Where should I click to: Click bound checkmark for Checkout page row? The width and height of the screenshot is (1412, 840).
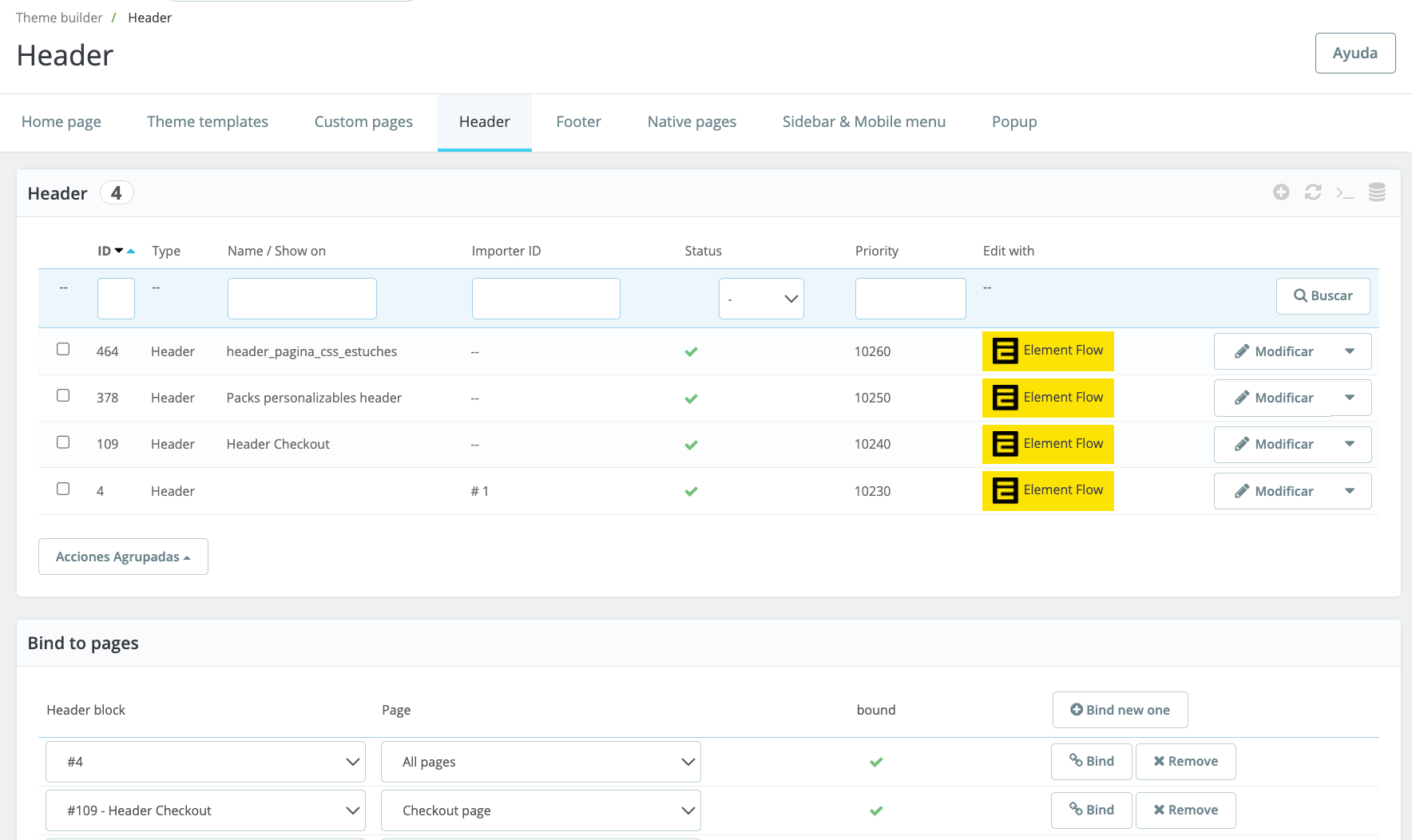[x=876, y=810]
